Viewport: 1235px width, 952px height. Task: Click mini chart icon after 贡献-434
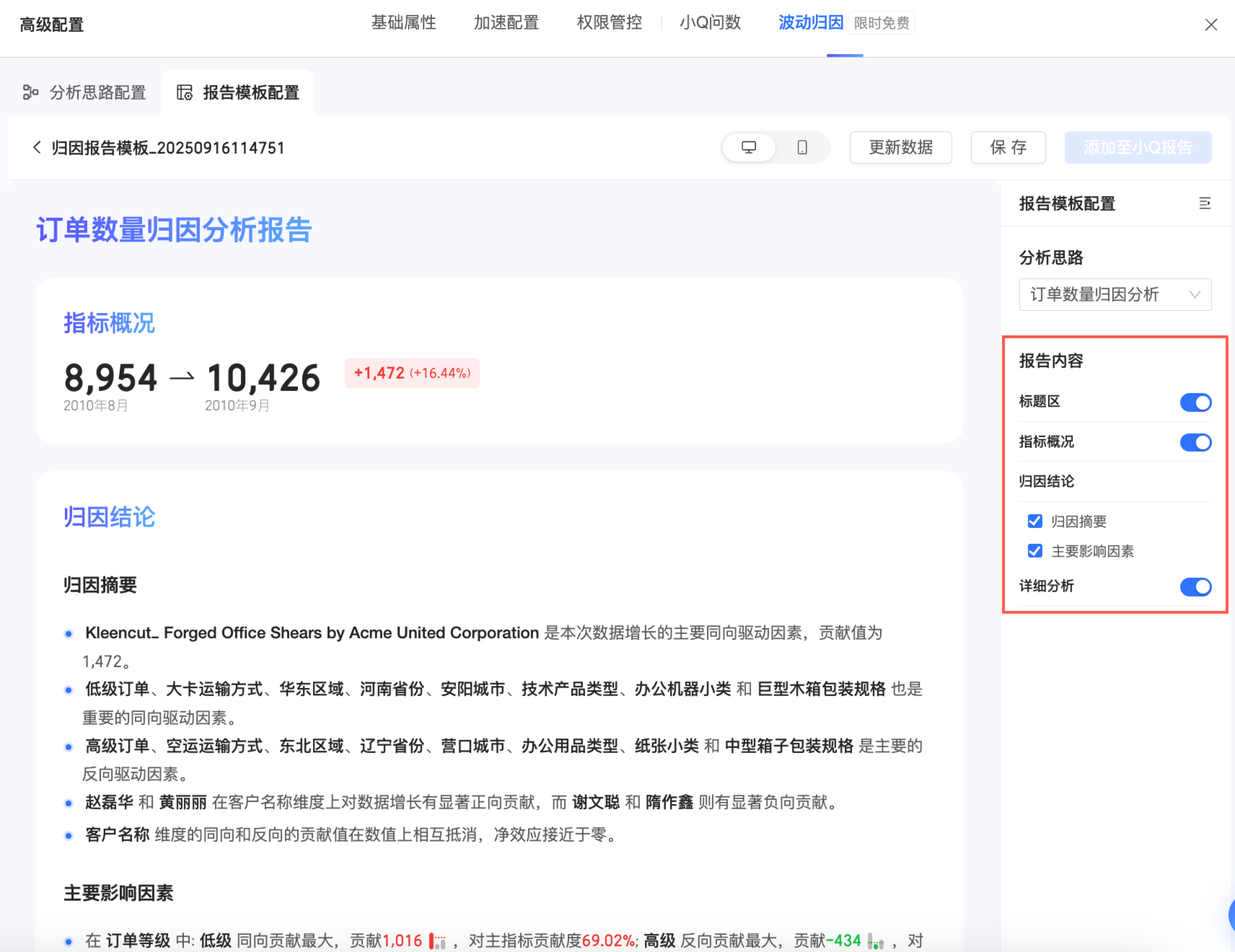pyautogui.click(x=875, y=941)
